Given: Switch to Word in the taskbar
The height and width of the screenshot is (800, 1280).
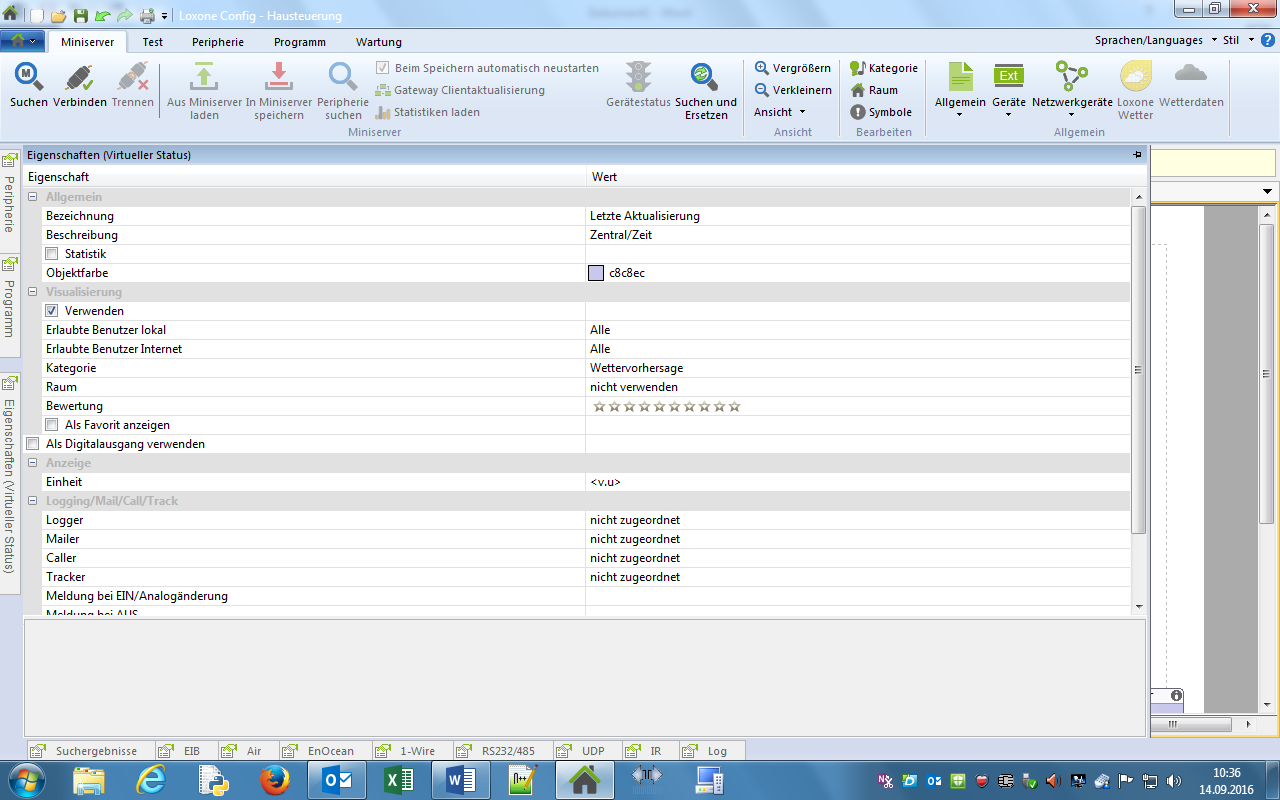Looking at the screenshot, I should pos(461,780).
